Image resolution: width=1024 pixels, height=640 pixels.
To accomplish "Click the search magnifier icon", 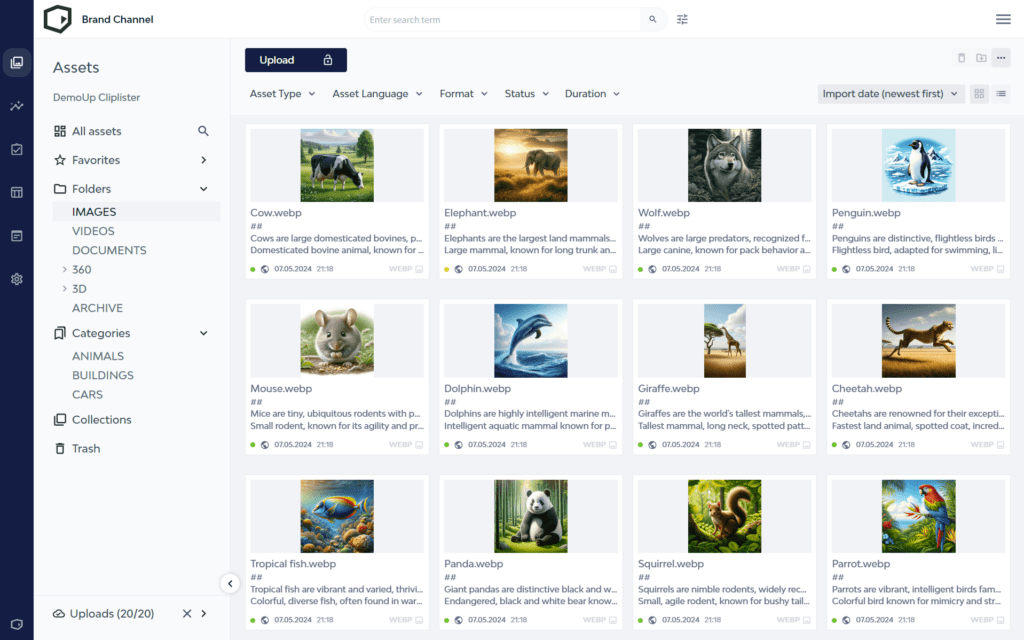I will [x=653, y=19].
